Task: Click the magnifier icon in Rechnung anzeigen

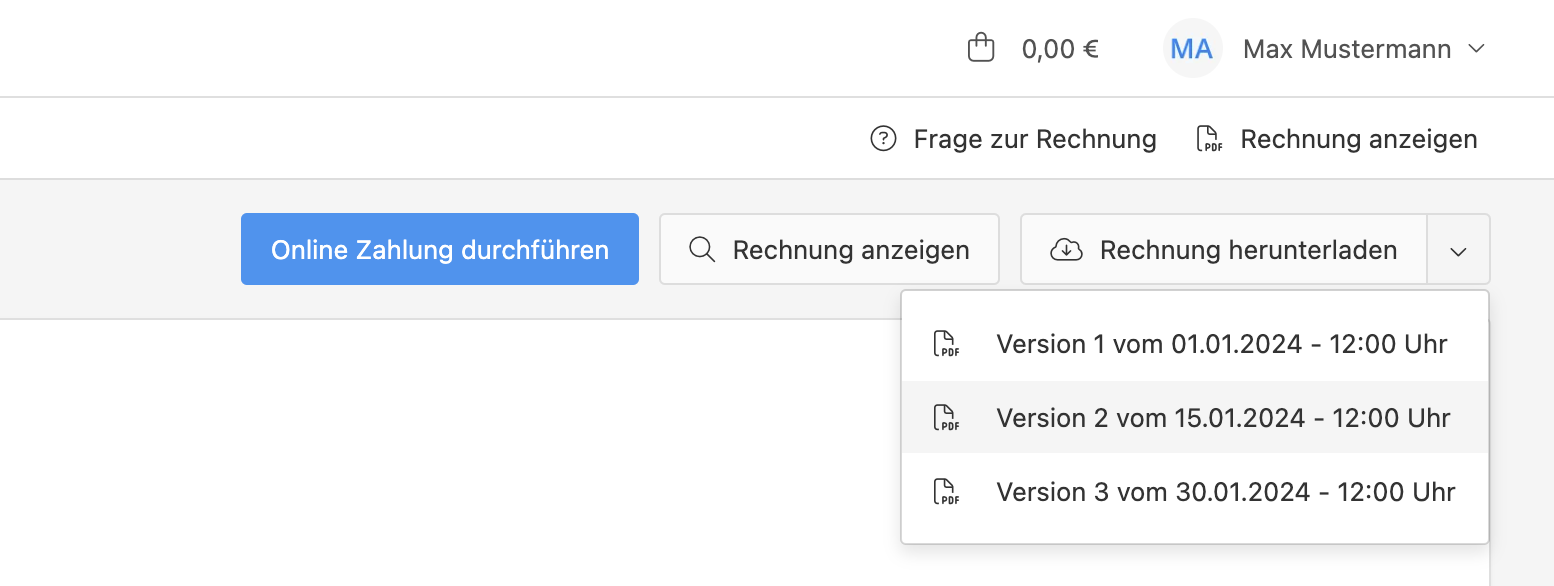Action: point(702,249)
